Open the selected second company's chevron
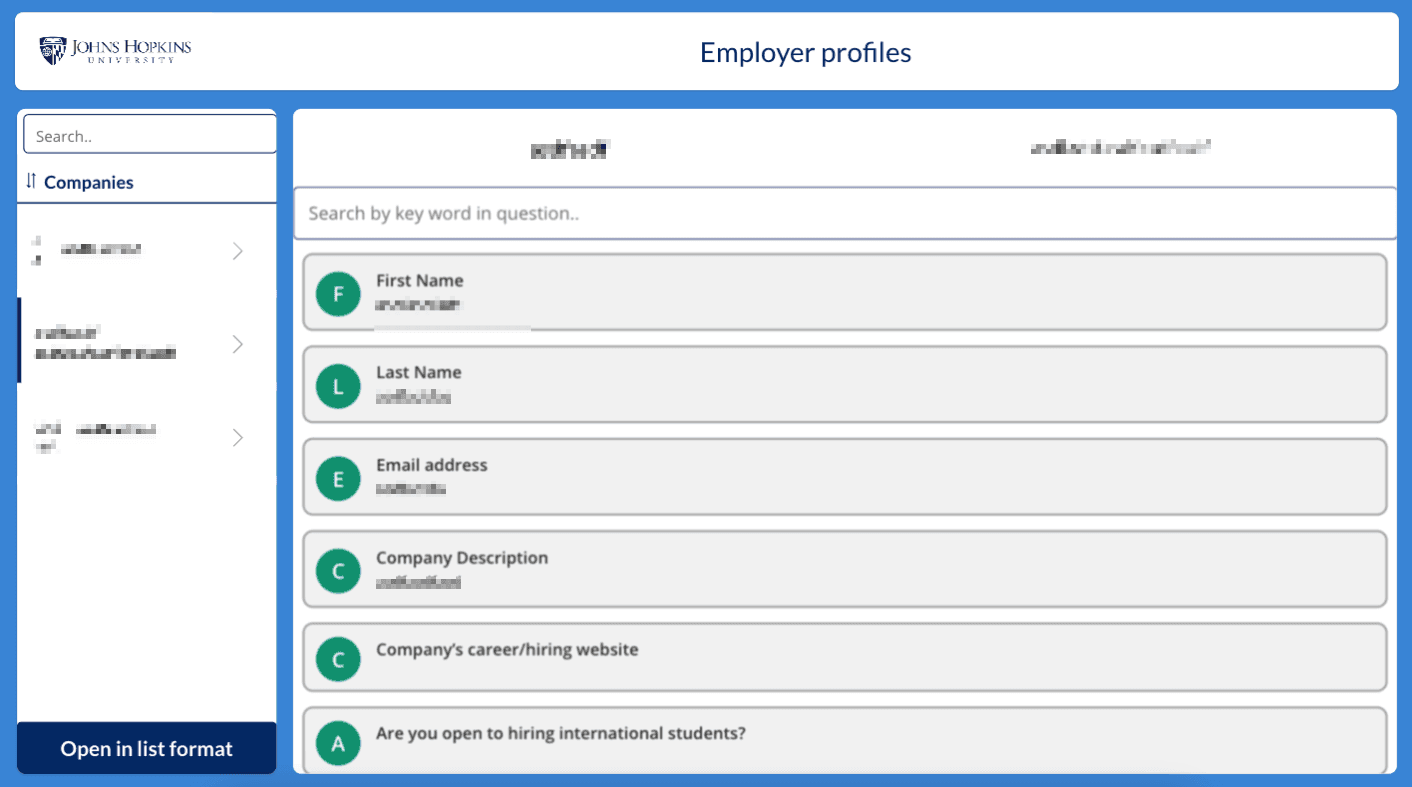The width and height of the screenshot is (1412, 787). pos(238,344)
